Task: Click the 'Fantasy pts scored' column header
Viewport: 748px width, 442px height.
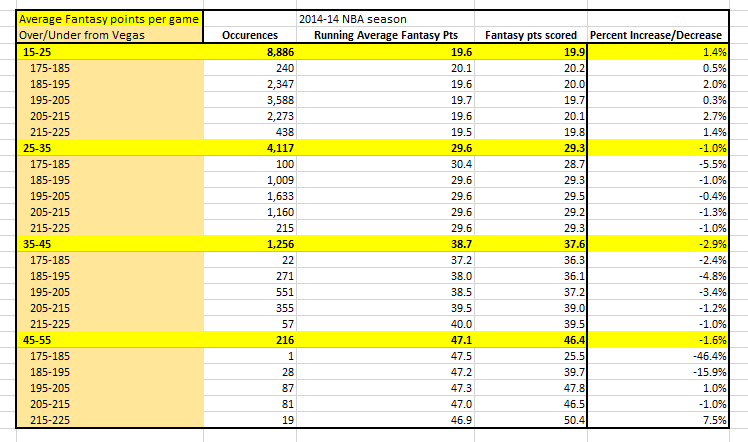Action: [x=530, y=35]
